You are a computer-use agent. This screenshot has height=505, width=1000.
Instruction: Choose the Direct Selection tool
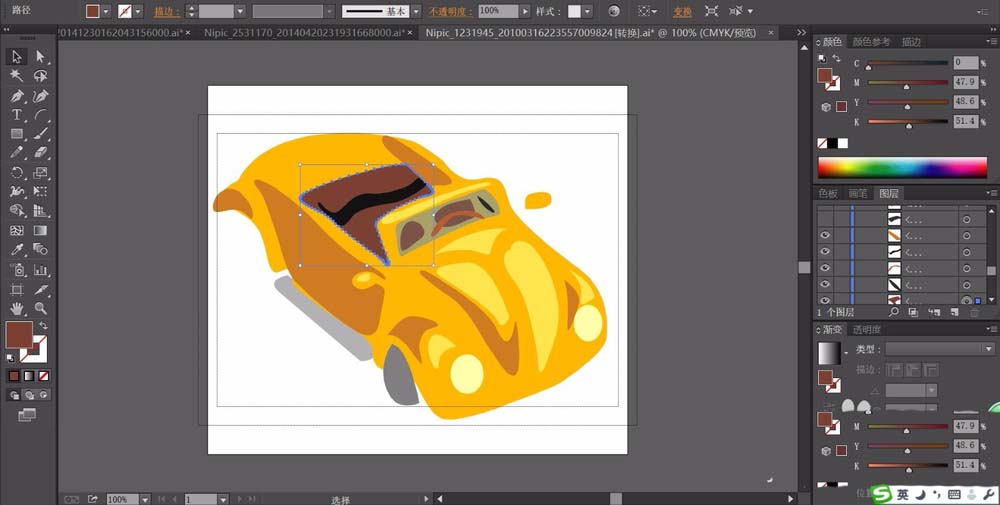coord(41,57)
